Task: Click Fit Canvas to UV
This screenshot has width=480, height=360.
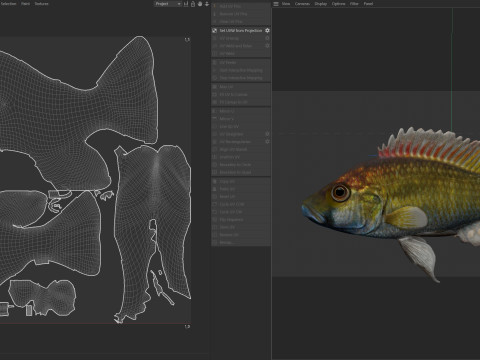Action: pos(241,102)
